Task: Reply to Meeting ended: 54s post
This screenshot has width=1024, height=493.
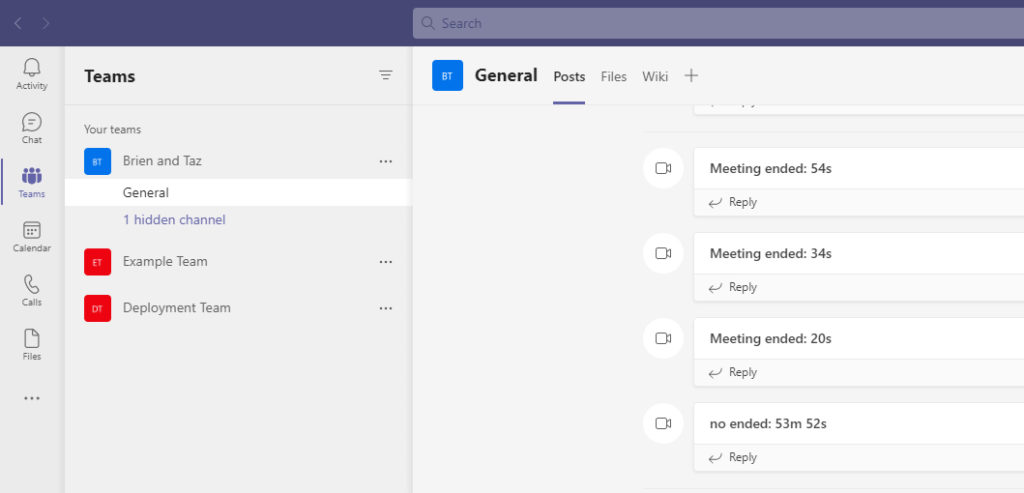Action: pyautogui.click(x=733, y=202)
